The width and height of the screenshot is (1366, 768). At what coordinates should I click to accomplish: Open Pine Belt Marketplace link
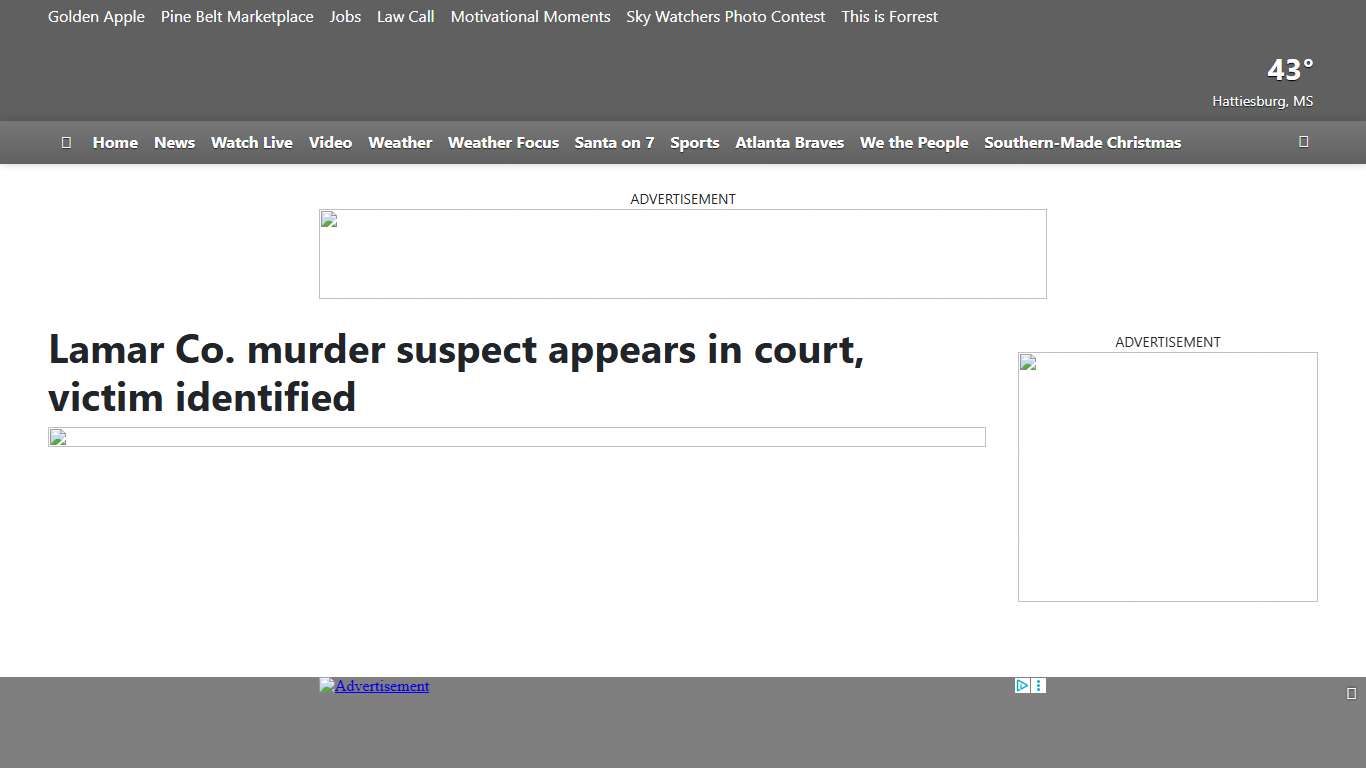pos(237,17)
